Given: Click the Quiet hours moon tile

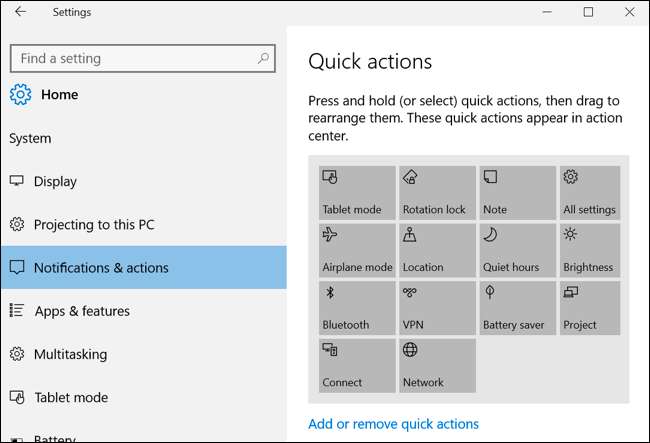Looking at the screenshot, I should tap(517, 250).
